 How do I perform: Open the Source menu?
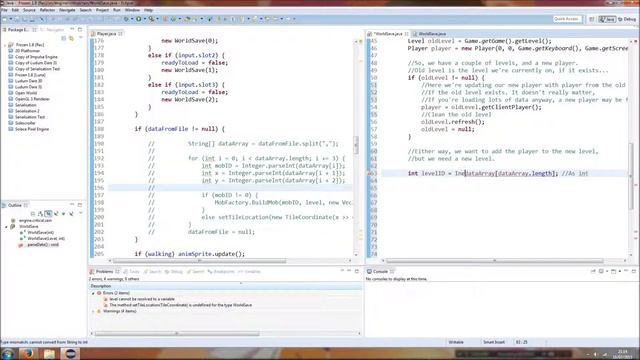[x=29, y=10]
